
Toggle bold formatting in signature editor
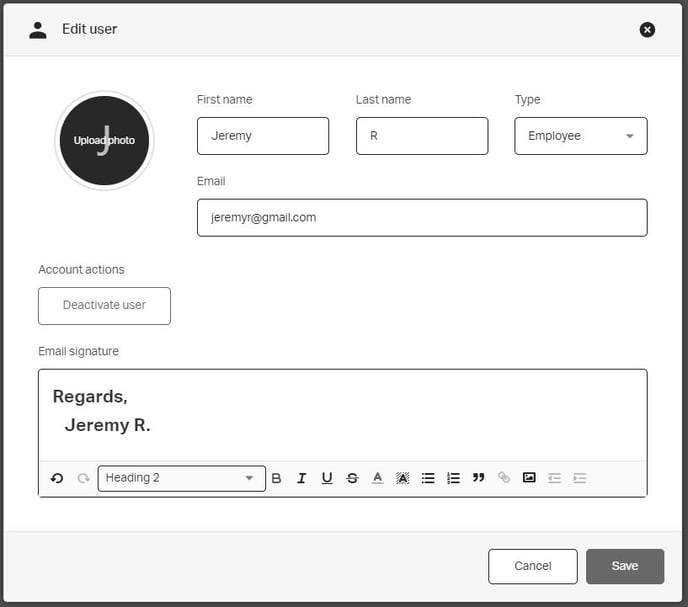click(x=277, y=478)
